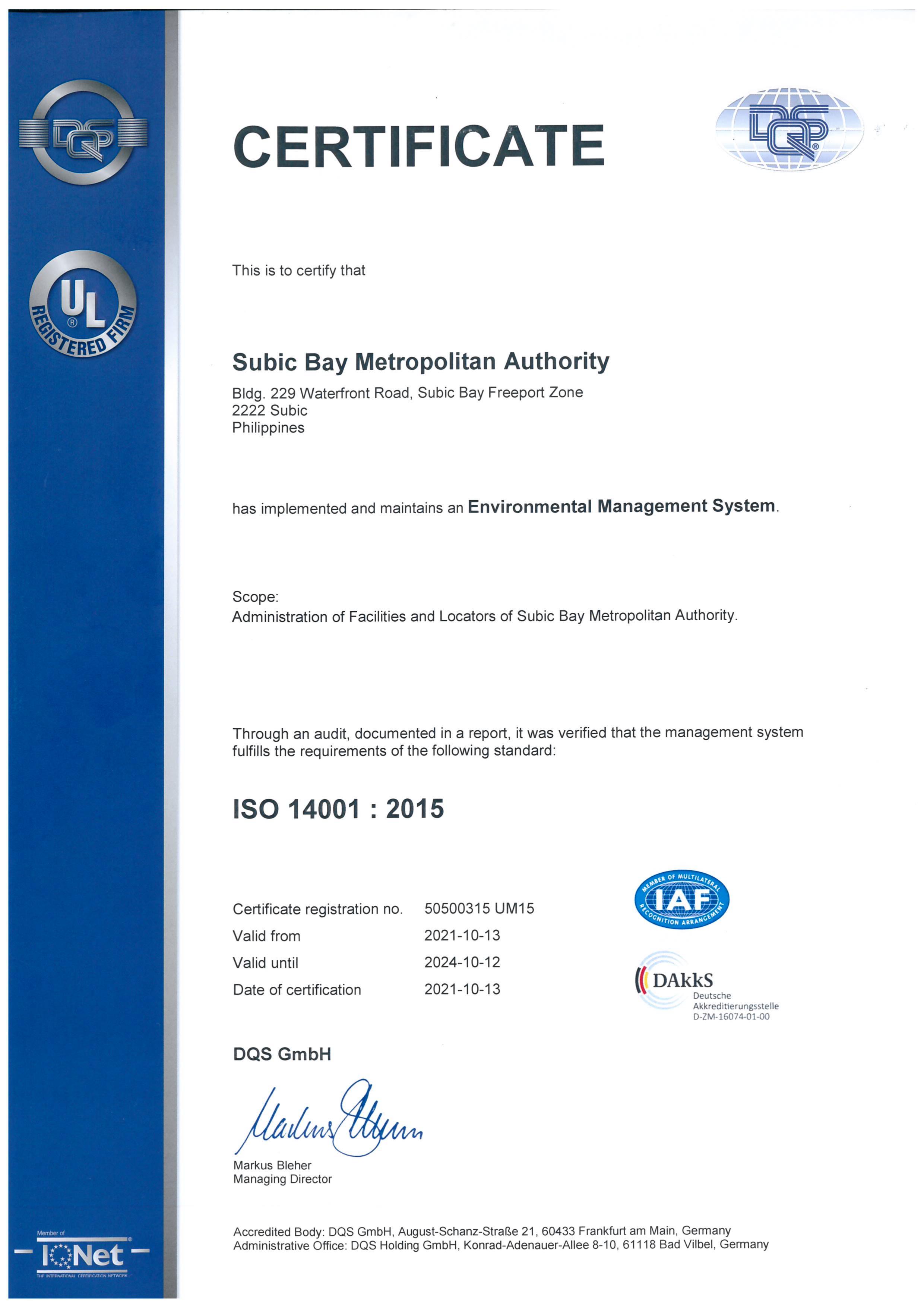The height and width of the screenshot is (1308, 924).
Task: Click the 'Subic Bay Metropolitan Authority' company name
Action: 421,362
